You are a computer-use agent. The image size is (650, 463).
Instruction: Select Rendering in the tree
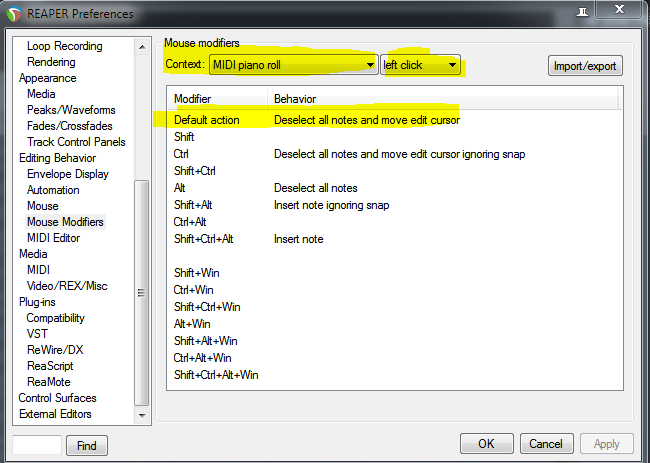pos(51,62)
